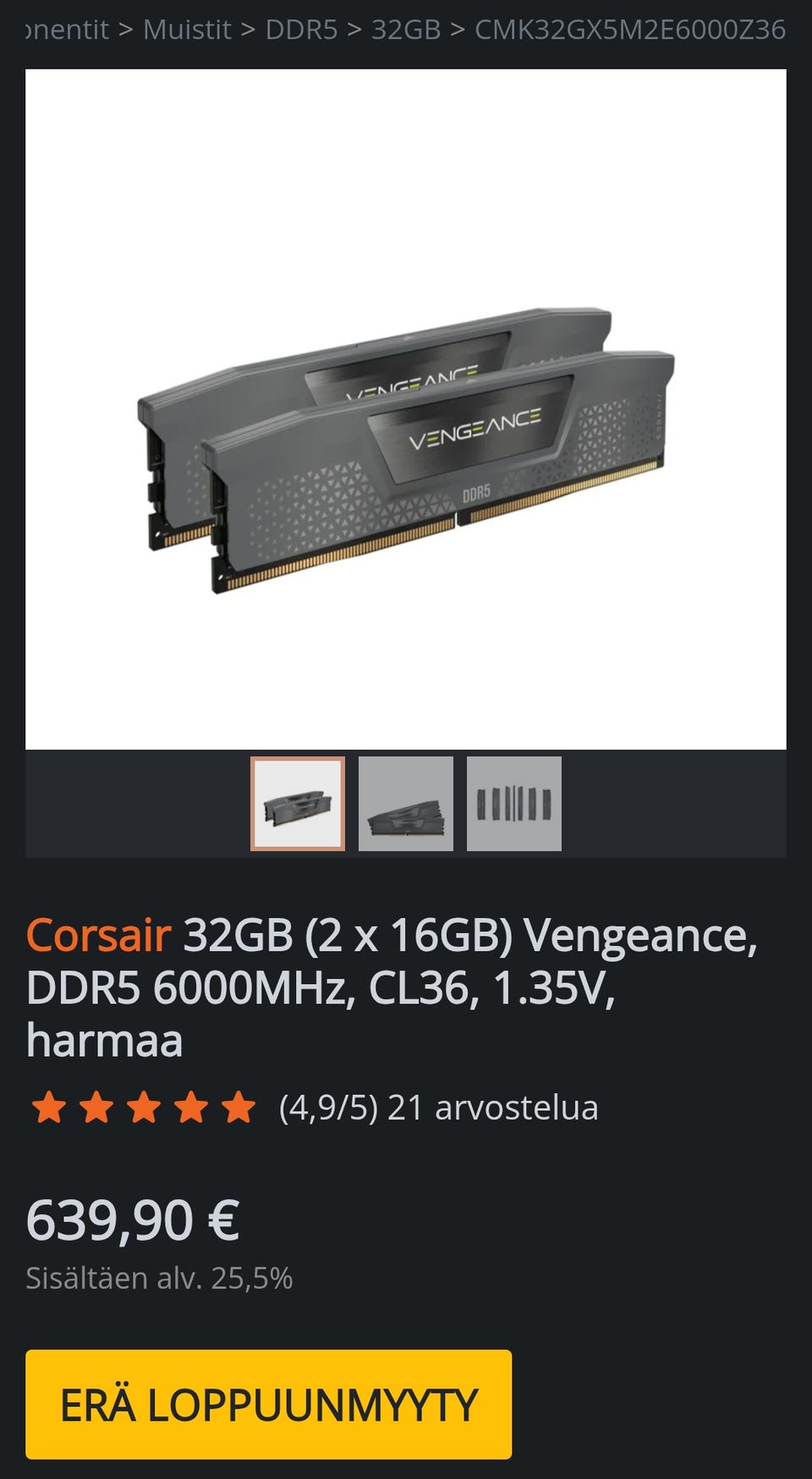Click the 639,90 € price text
The width and height of the screenshot is (812, 1479).
[x=133, y=1220]
